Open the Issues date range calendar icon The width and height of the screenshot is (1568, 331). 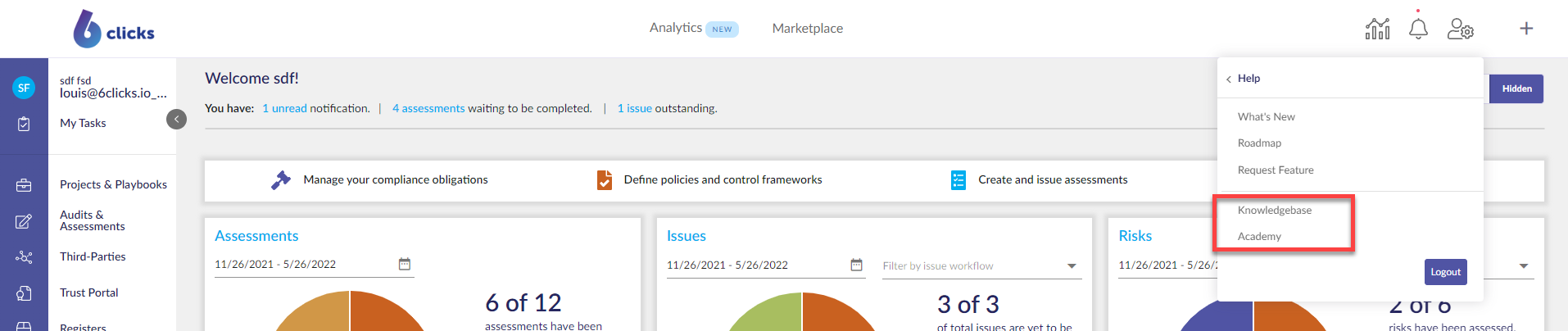coord(857,265)
